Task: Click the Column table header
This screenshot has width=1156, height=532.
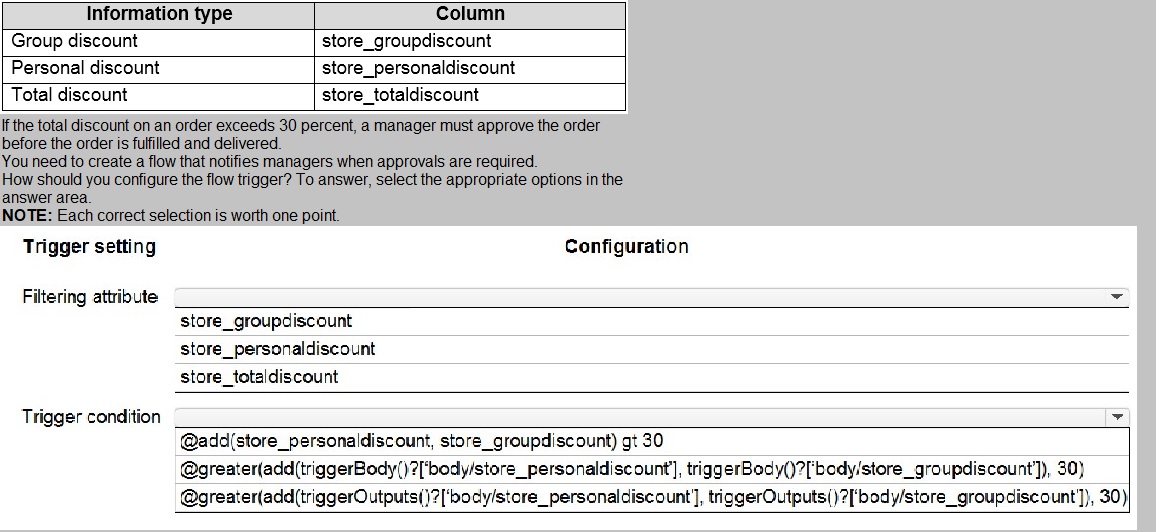Action: click(x=470, y=14)
